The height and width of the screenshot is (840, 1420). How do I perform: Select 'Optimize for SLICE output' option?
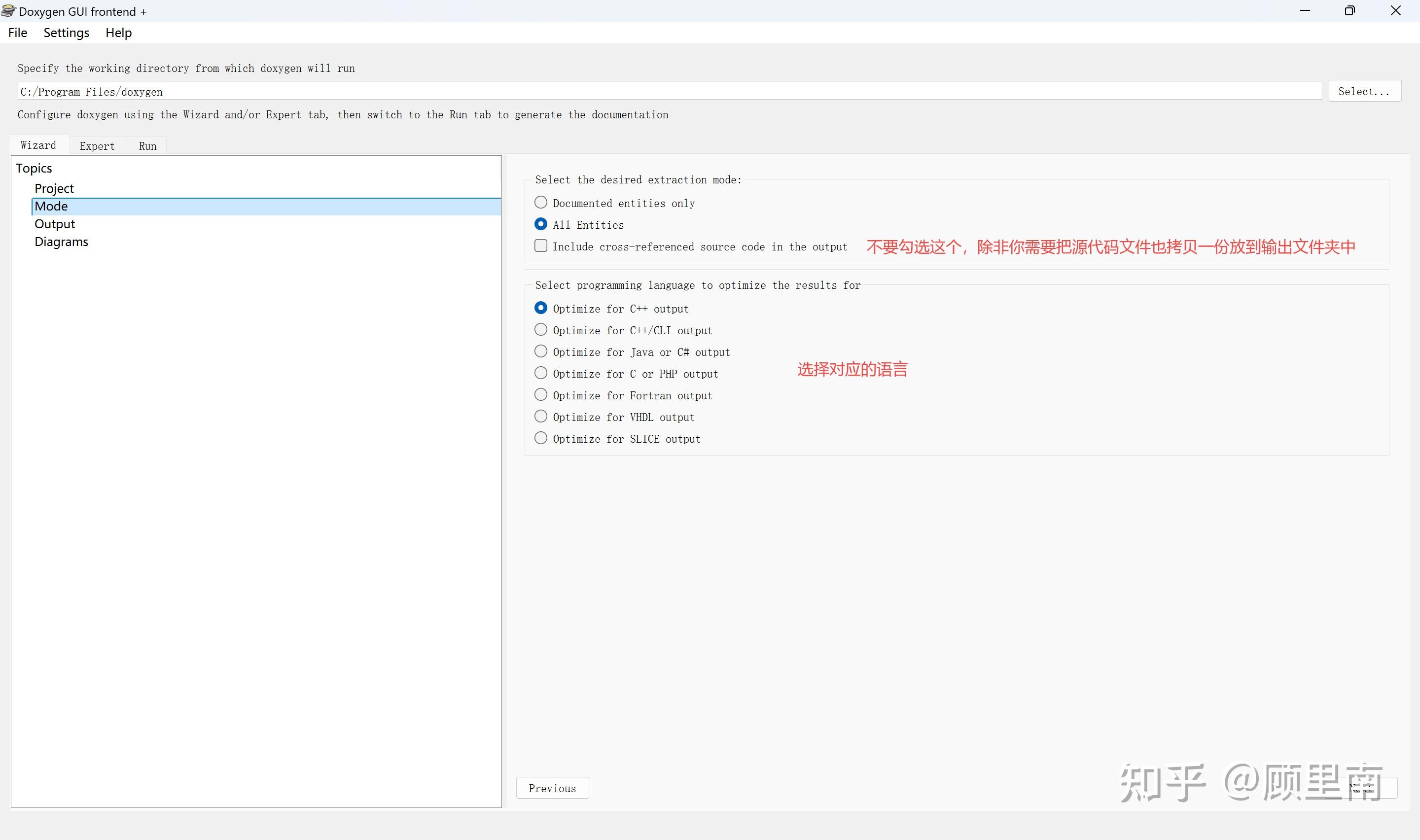click(x=541, y=438)
